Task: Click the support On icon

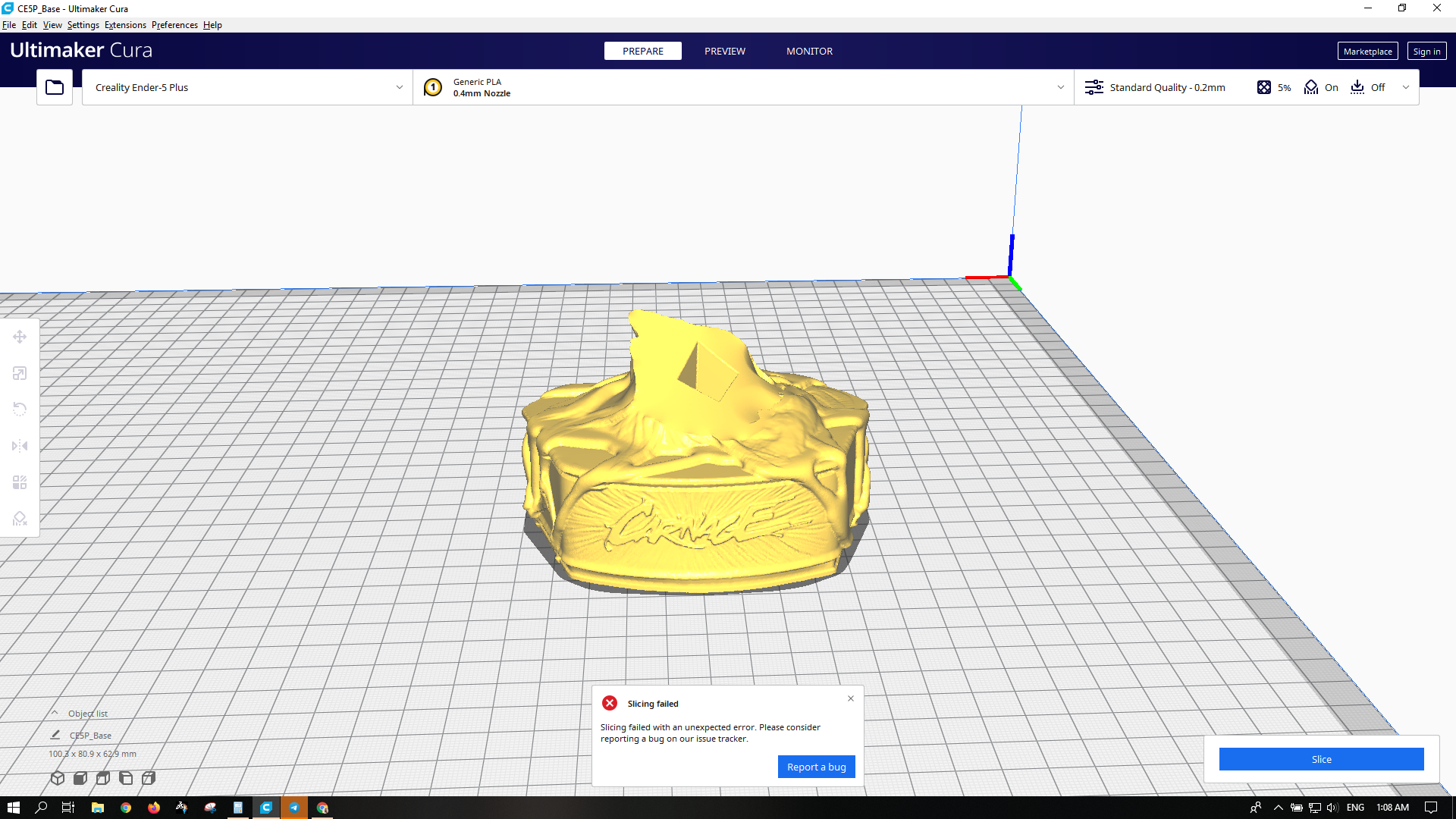Action: tap(1311, 87)
